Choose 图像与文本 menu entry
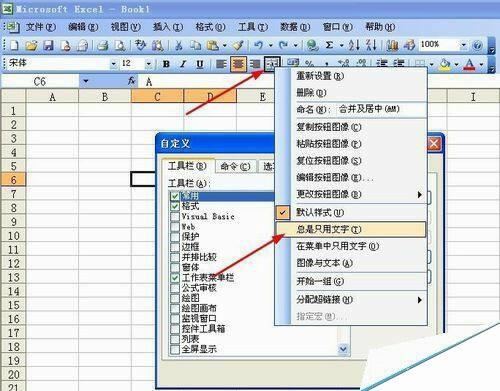 [351, 263]
